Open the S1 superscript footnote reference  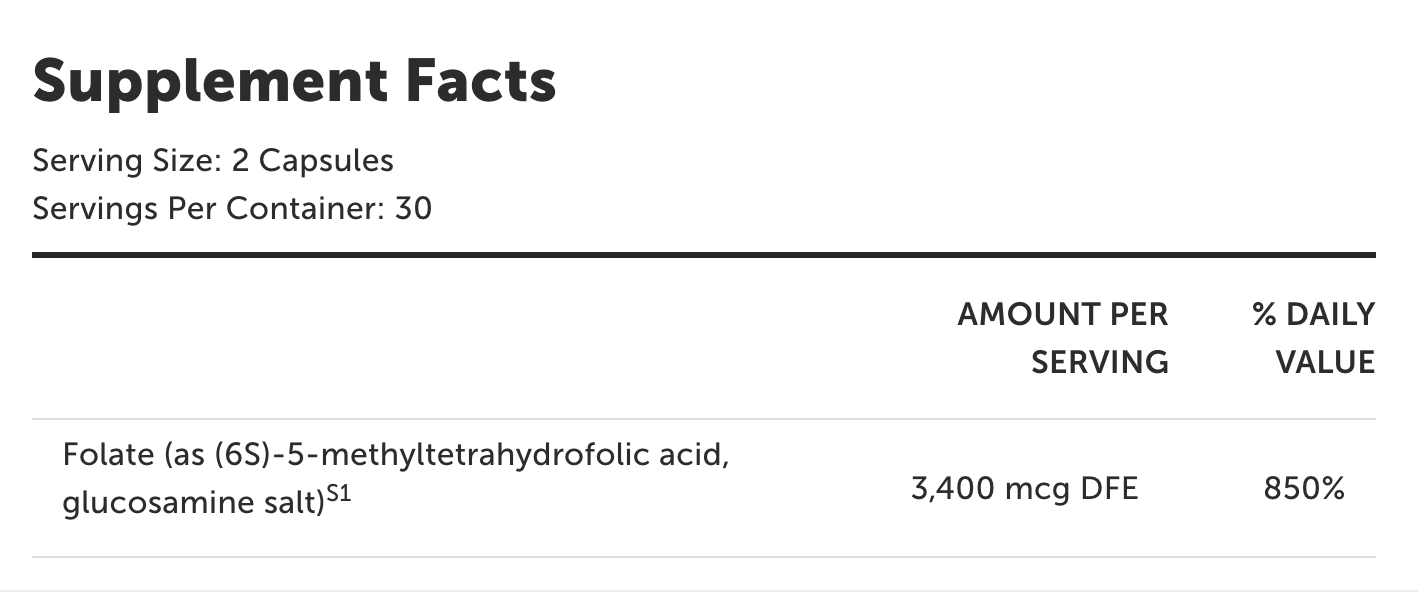(x=339, y=496)
